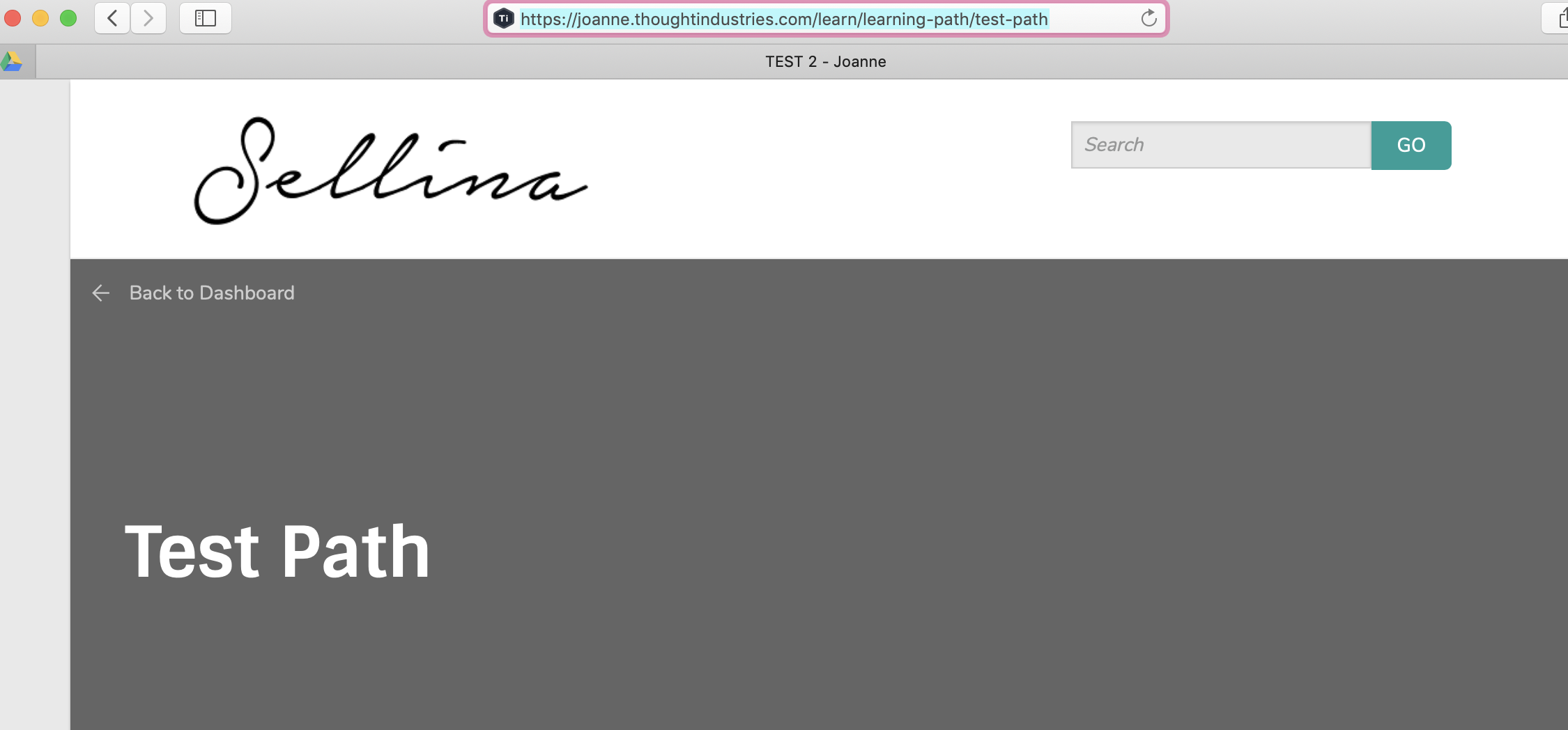Open the Google Drive pinned tab
The image size is (1568, 730).
click(x=12, y=61)
